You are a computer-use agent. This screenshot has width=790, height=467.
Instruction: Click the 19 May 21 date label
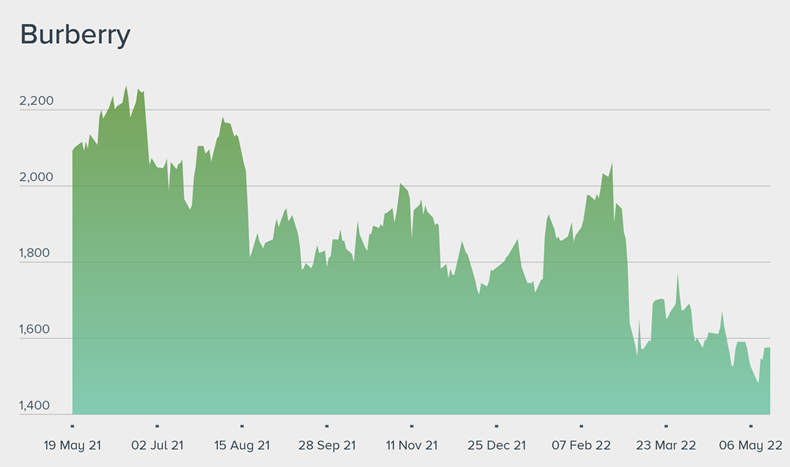(x=73, y=445)
